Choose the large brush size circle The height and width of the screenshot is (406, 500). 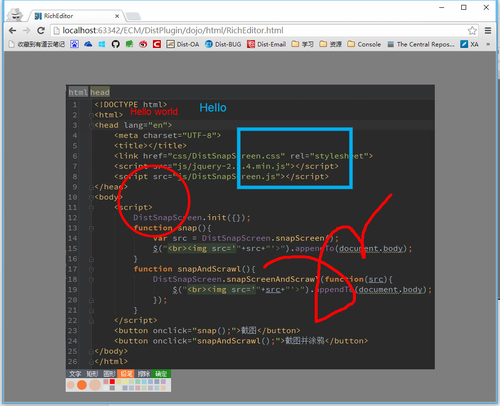95,385
